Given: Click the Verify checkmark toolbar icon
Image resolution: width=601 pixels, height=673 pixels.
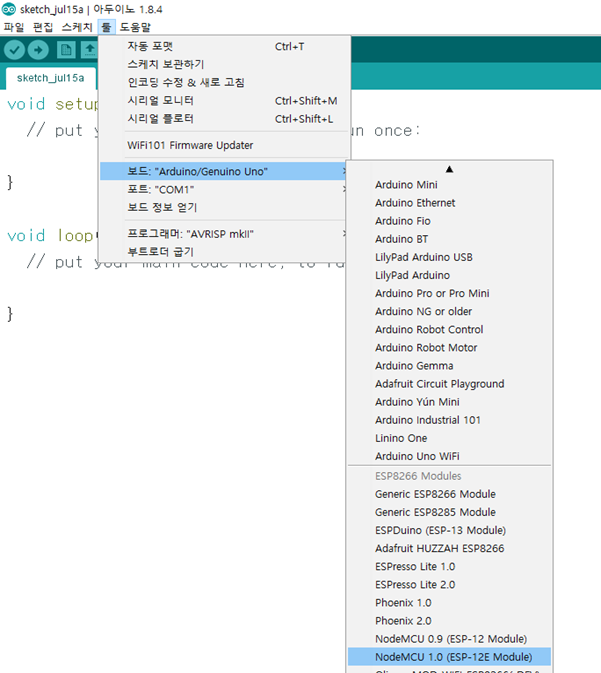Looking at the screenshot, I should pos(14,50).
